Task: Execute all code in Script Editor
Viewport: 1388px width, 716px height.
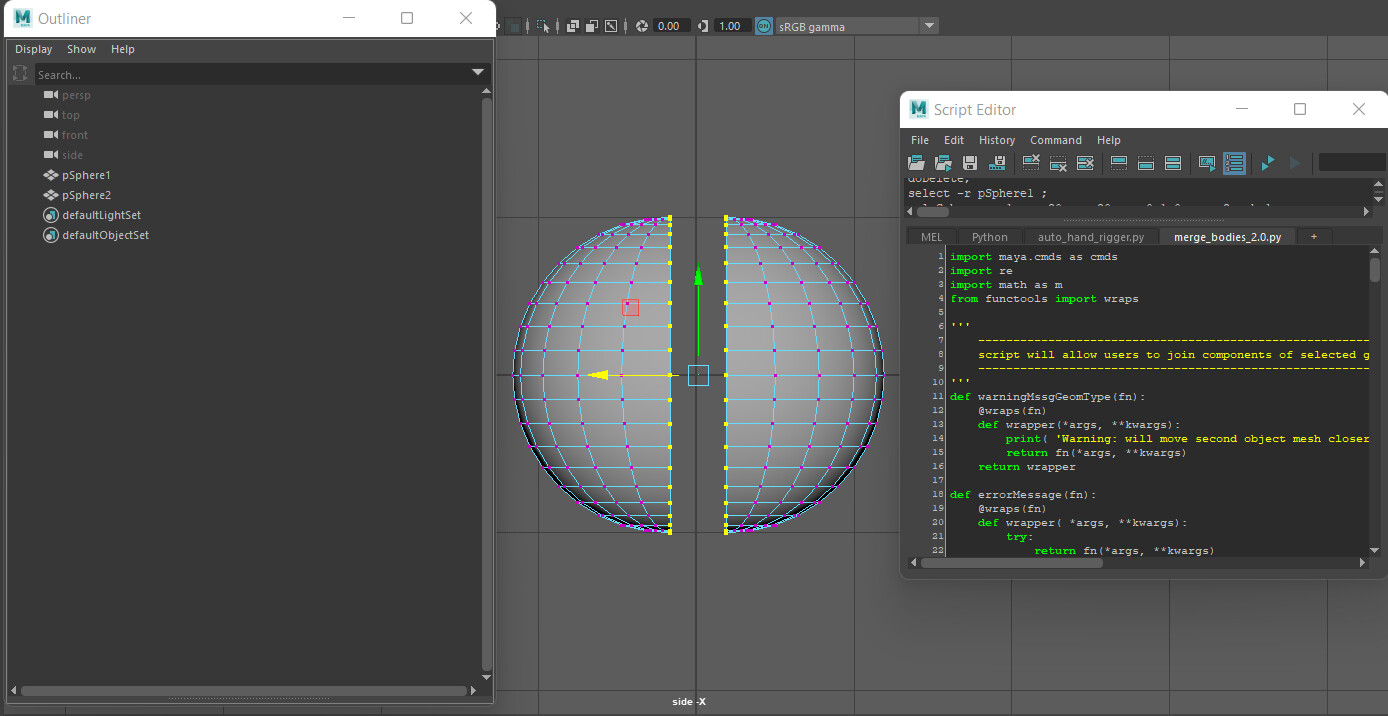Action: coord(1266,162)
